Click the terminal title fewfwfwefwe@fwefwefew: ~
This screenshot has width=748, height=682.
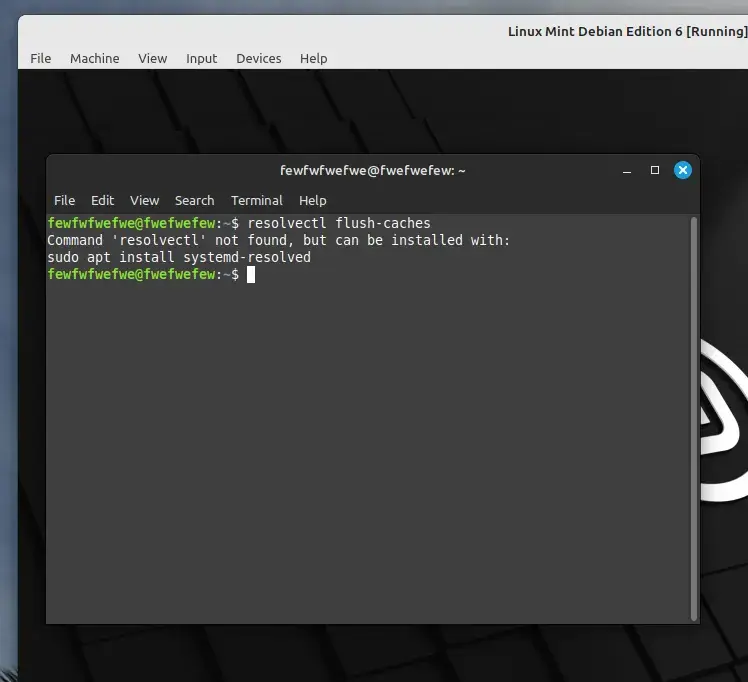(x=373, y=171)
